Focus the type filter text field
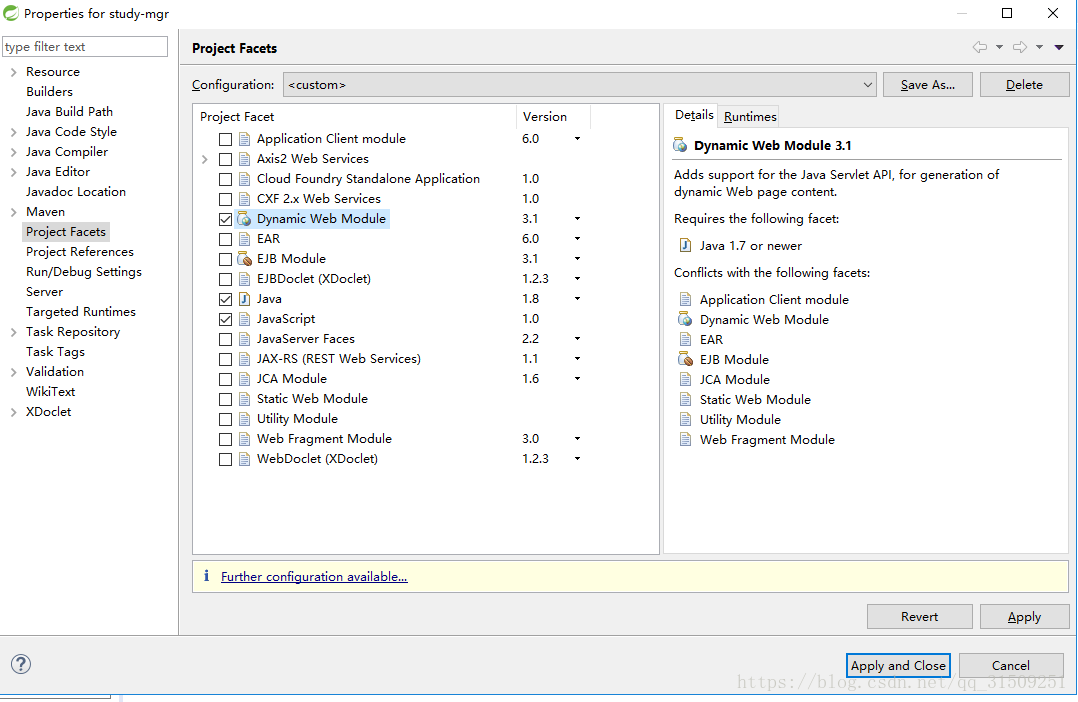 pyautogui.click(x=85, y=46)
